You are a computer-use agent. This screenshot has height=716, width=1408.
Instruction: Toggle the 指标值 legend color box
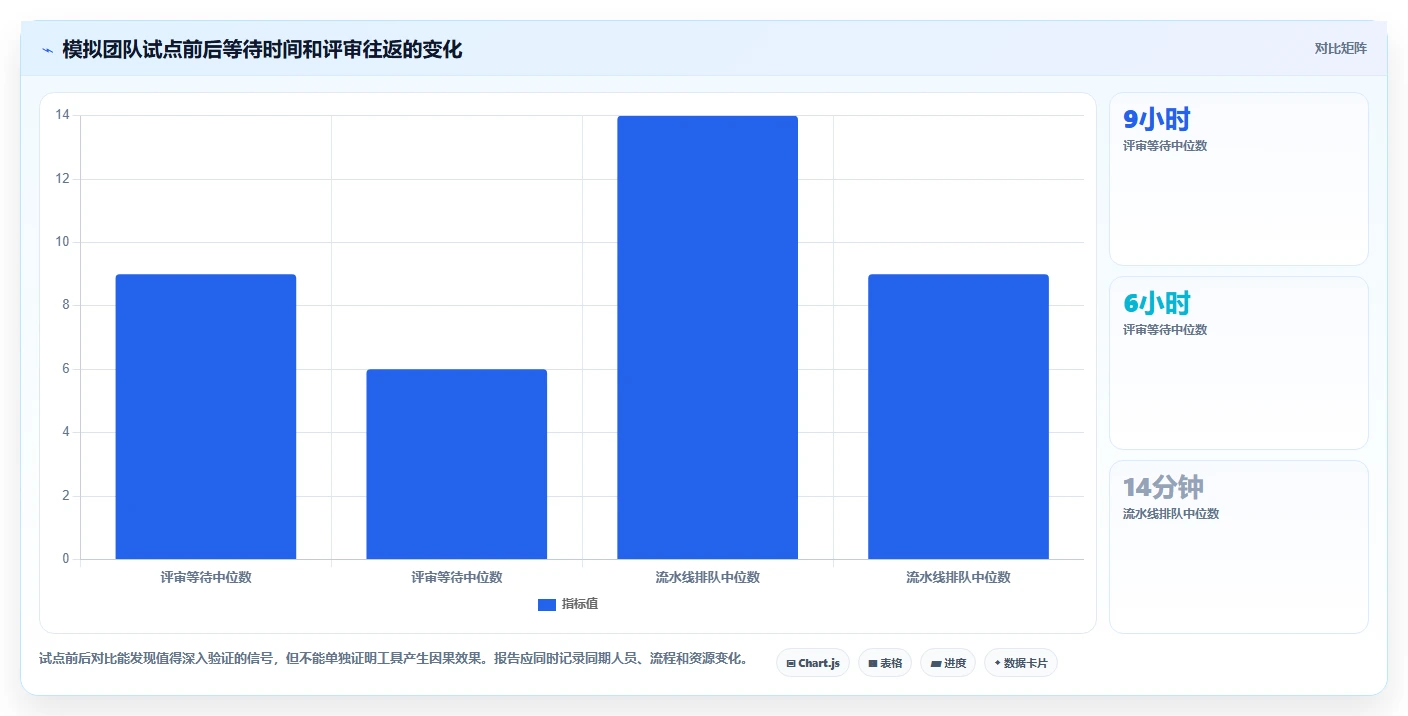point(546,604)
